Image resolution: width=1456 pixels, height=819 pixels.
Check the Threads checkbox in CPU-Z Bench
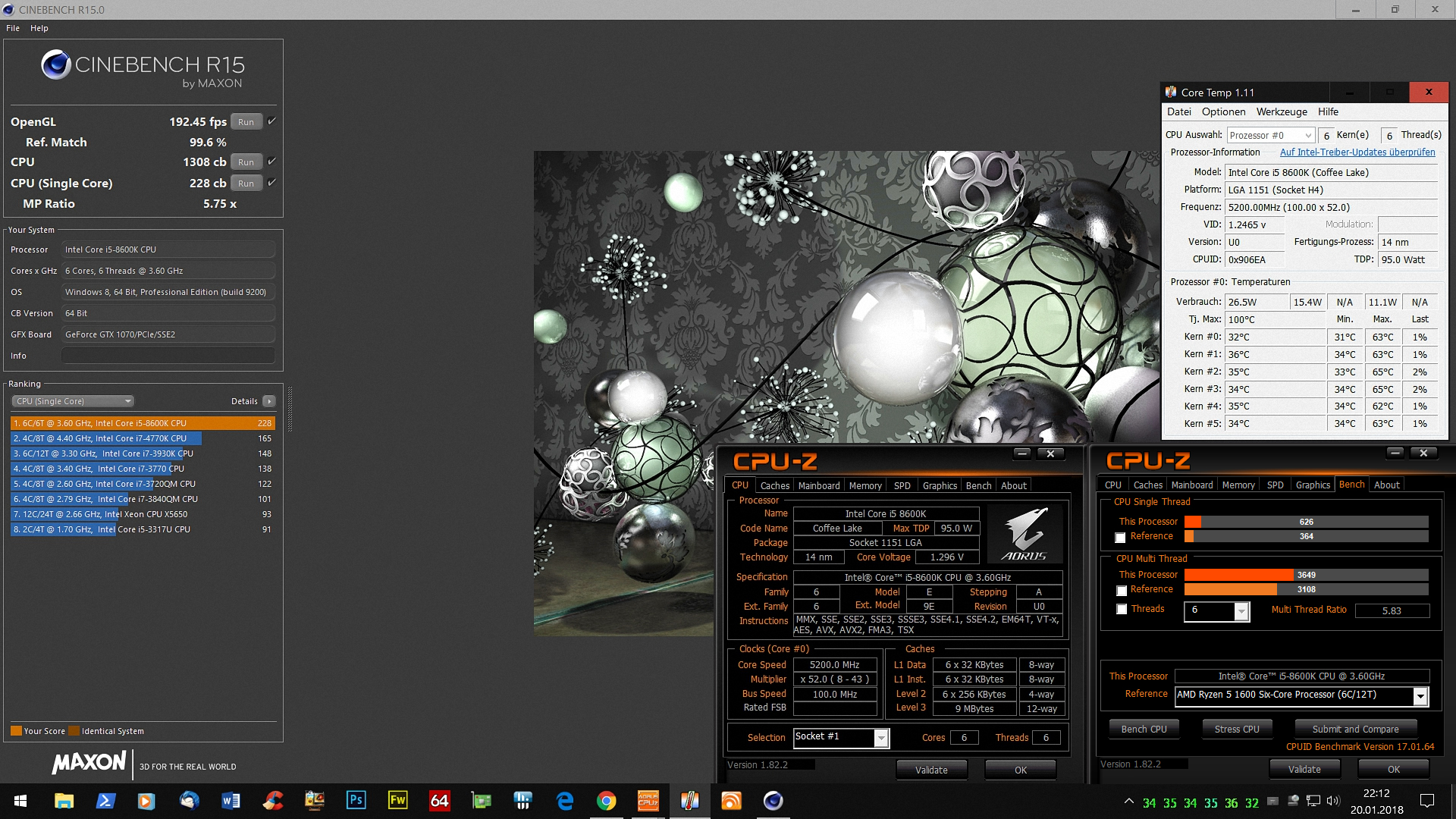point(1121,609)
